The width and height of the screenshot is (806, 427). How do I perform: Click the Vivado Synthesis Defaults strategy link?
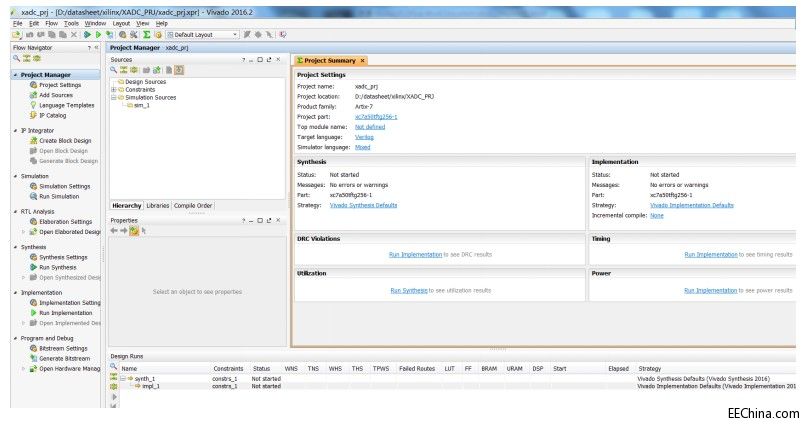tap(363, 205)
